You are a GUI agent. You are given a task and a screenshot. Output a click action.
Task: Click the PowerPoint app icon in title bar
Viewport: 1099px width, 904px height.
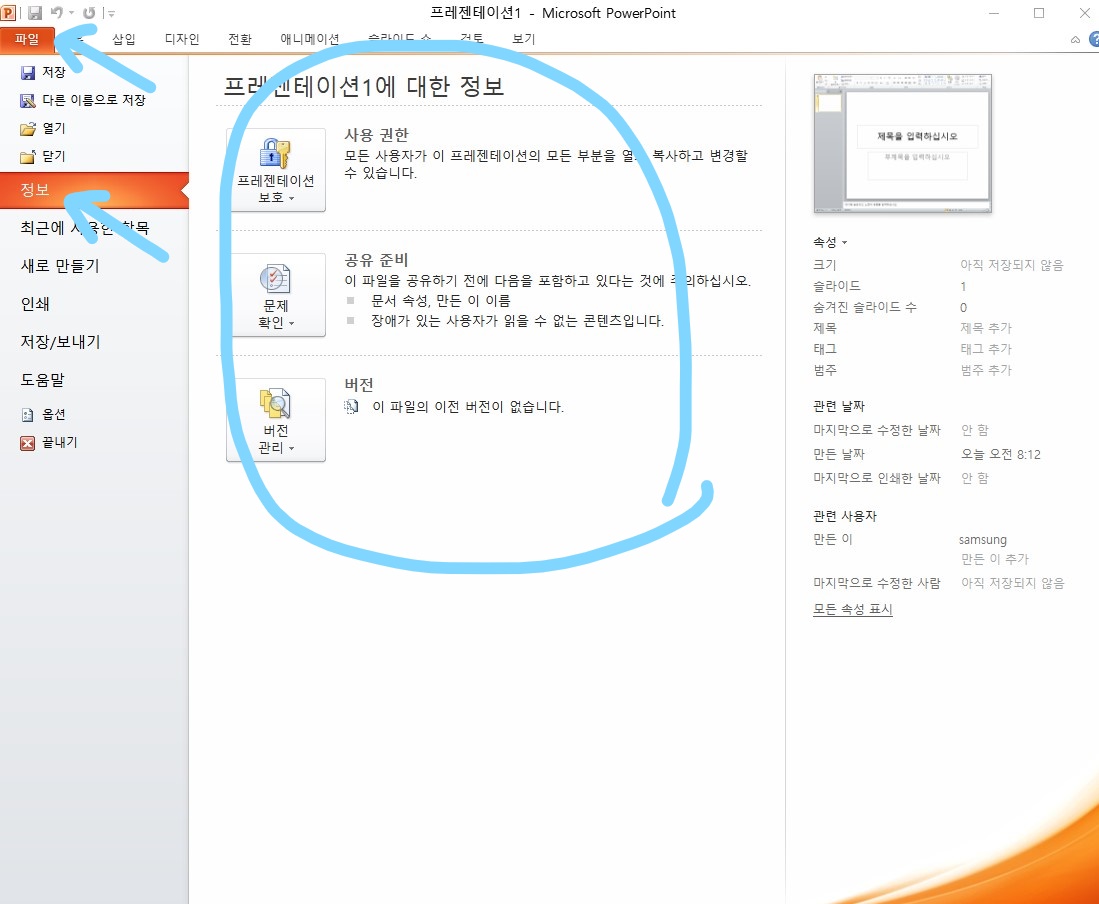click(8, 12)
